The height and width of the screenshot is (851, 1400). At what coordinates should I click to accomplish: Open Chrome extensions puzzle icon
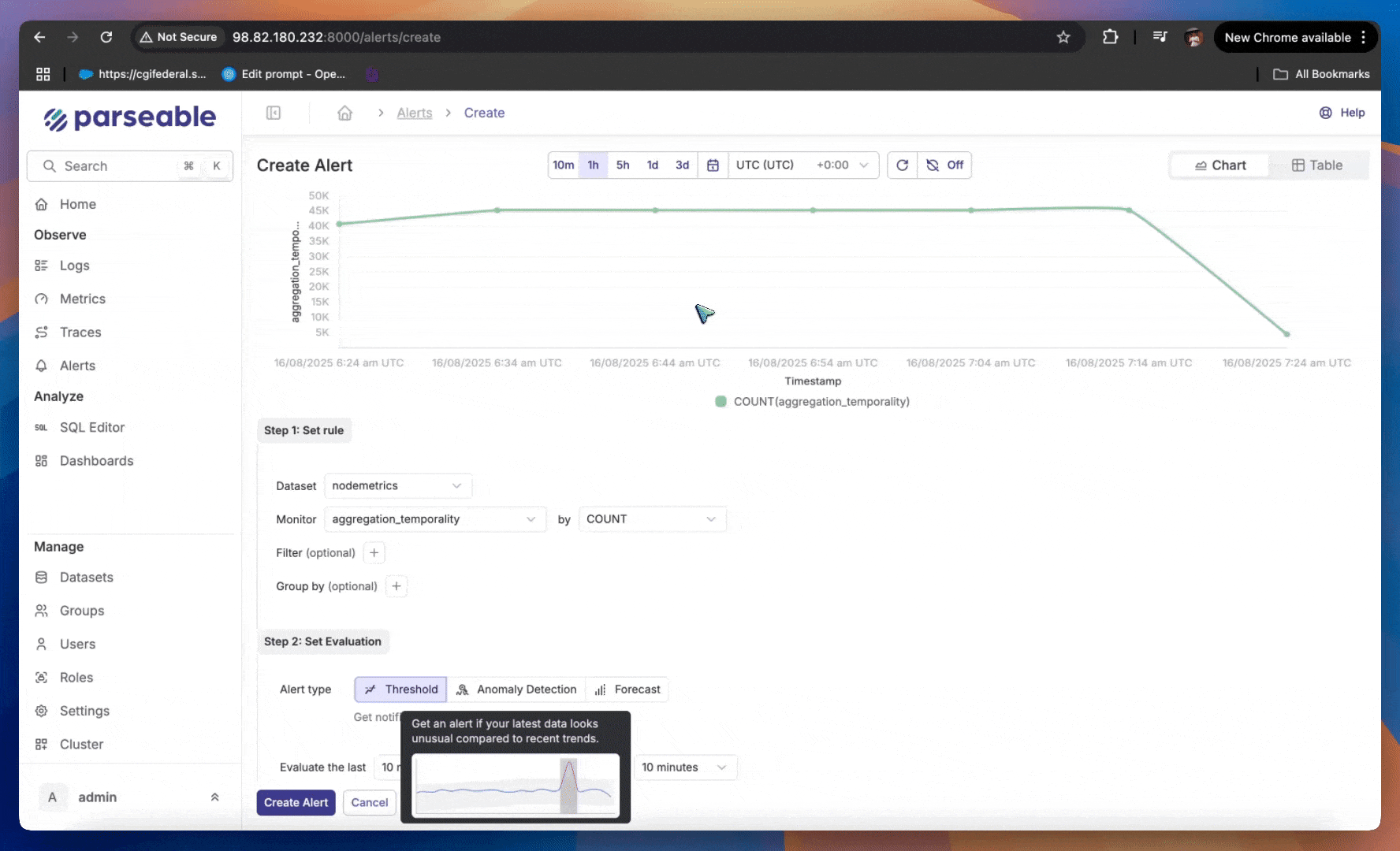[1110, 37]
